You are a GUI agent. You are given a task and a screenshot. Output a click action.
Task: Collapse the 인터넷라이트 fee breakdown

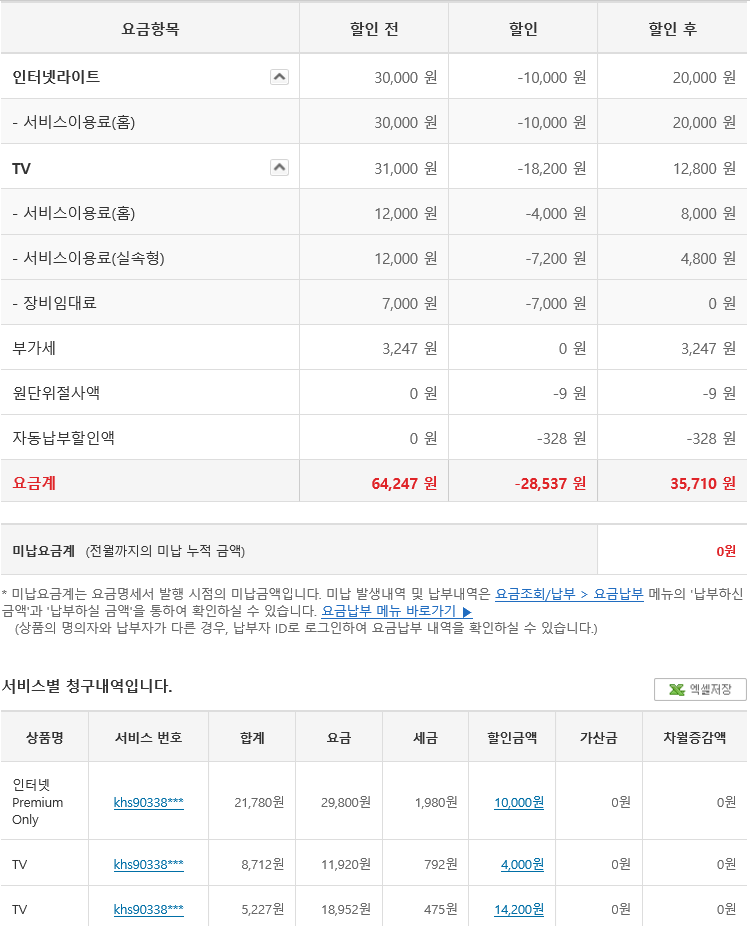point(279,77)
